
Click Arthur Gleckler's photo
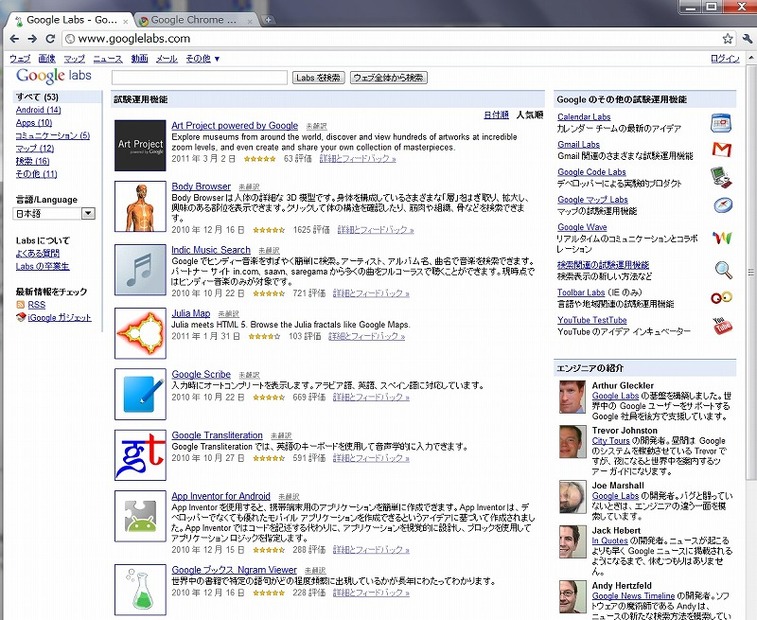click(572, 397)
